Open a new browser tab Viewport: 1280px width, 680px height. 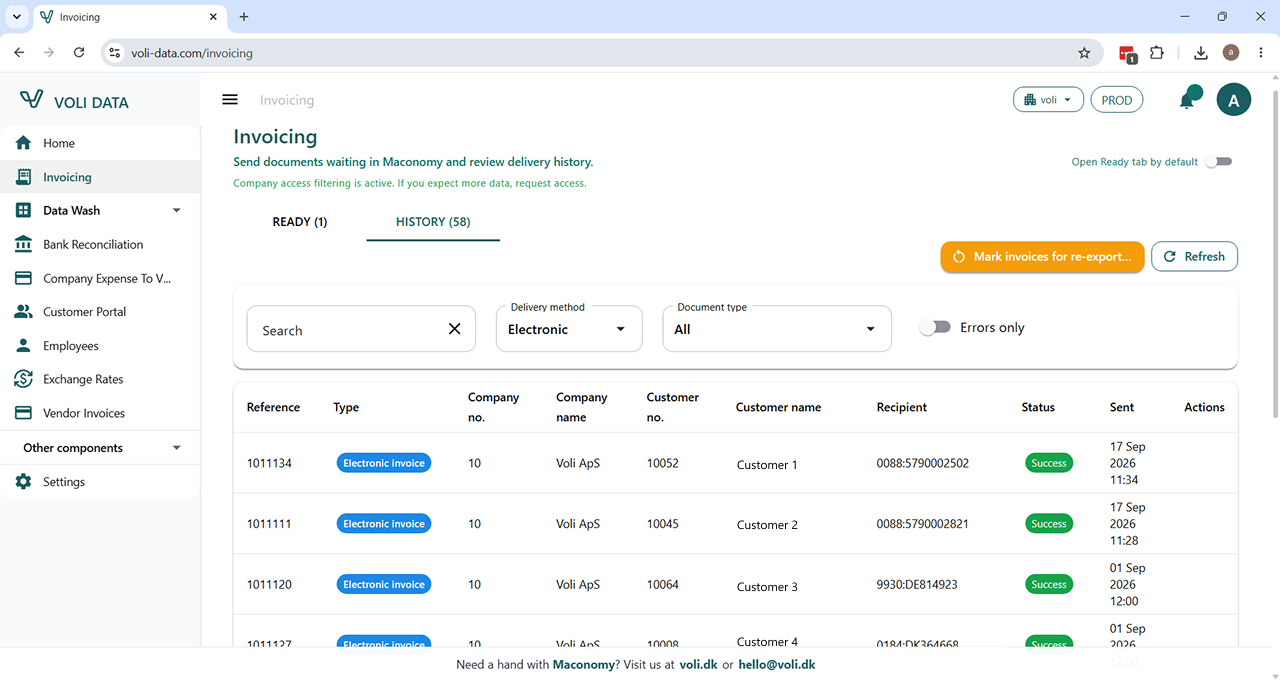click(x=244, y=17)
